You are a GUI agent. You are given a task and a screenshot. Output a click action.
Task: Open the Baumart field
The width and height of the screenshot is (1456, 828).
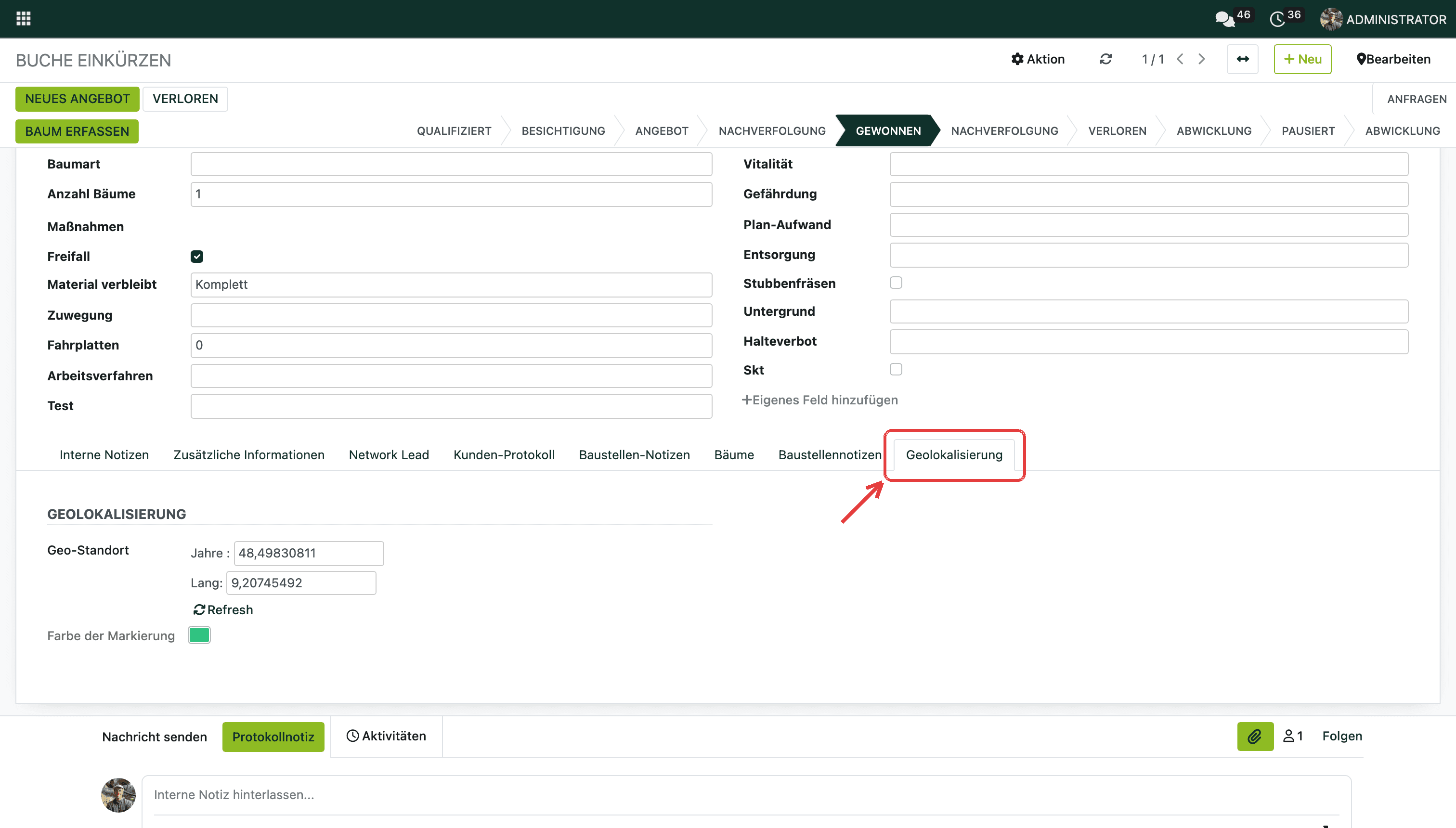tap(451, 164)
